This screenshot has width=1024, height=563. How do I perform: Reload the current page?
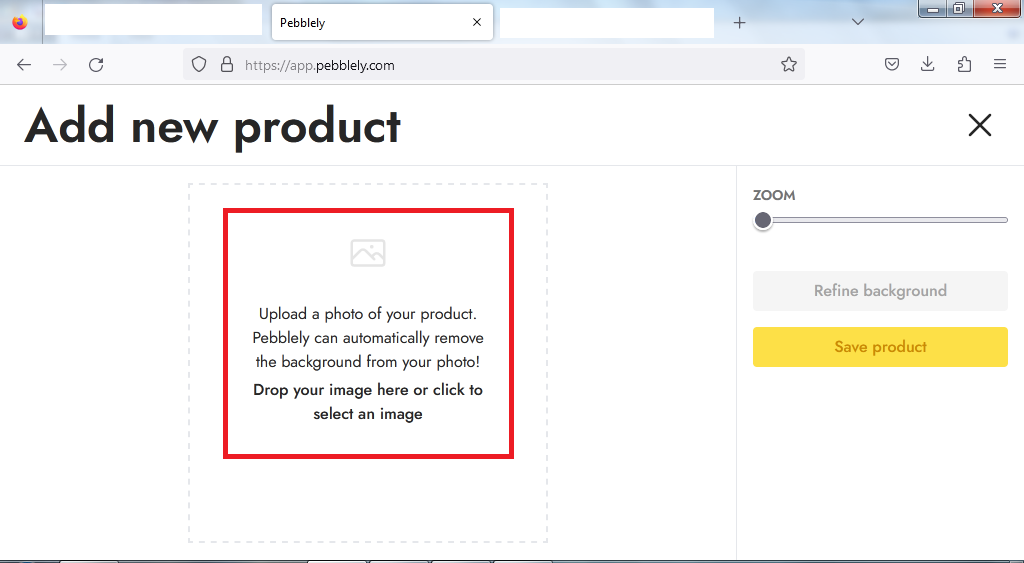point(96,65)
